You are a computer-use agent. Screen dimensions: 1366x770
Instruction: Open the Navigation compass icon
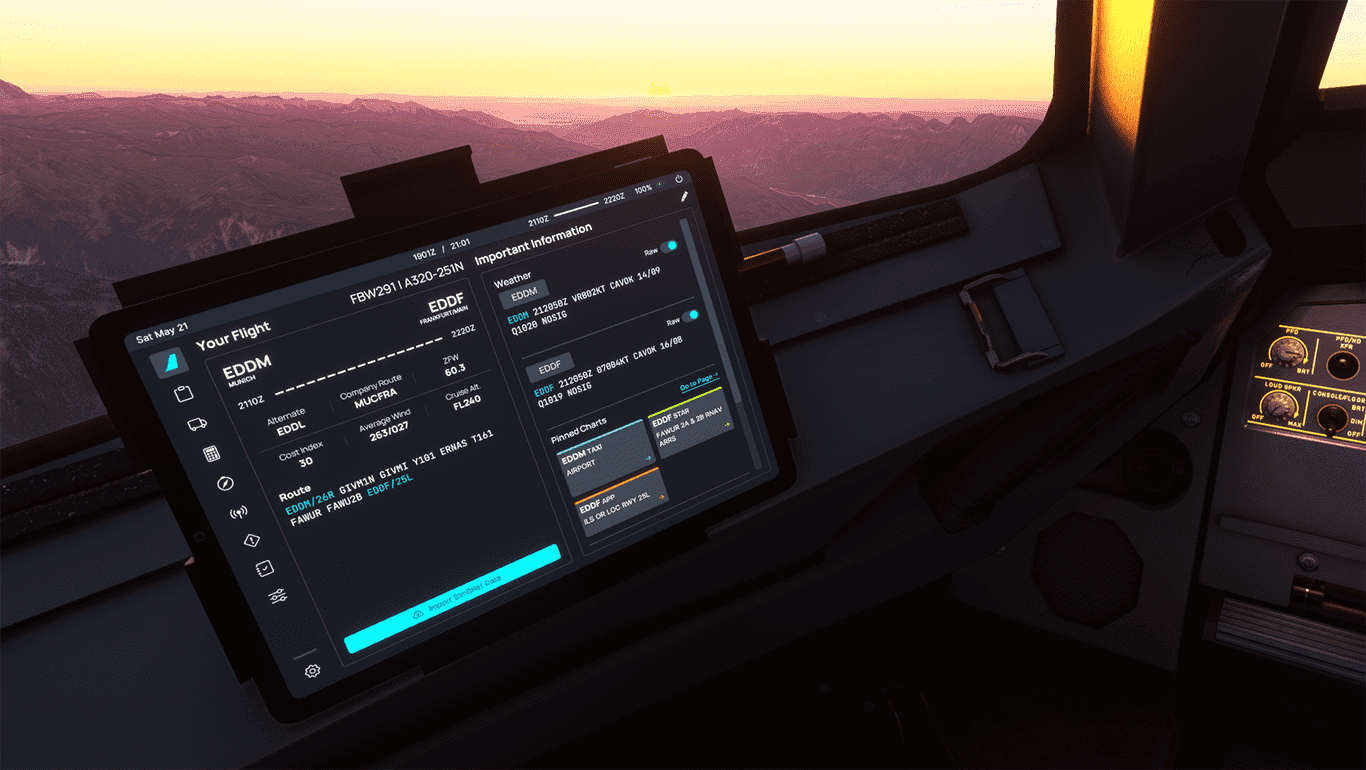225,484
